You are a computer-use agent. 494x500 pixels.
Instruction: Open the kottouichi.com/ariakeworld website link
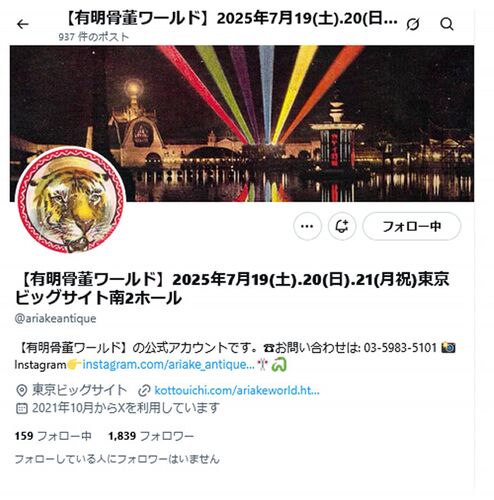click(237, 390)
